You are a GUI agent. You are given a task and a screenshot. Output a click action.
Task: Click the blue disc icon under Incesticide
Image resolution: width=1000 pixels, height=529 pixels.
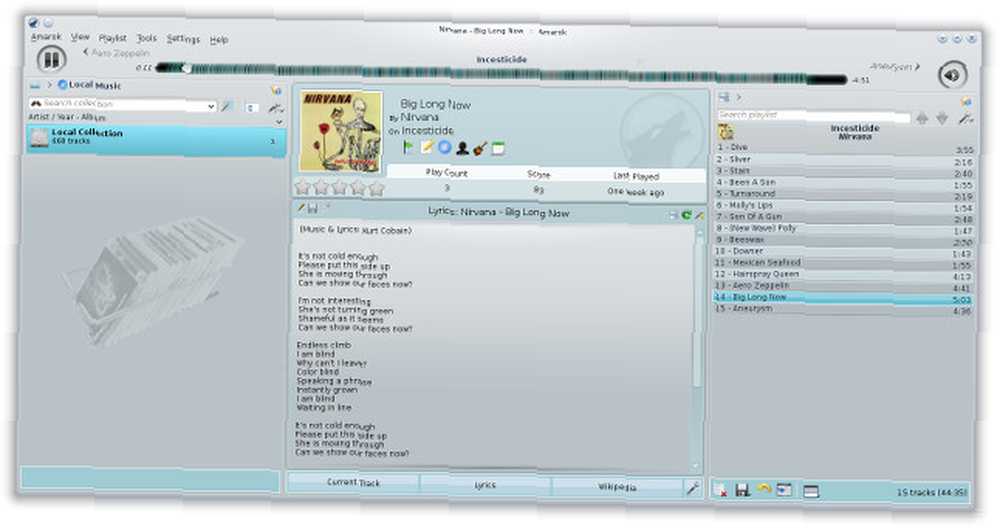point(445,148)
